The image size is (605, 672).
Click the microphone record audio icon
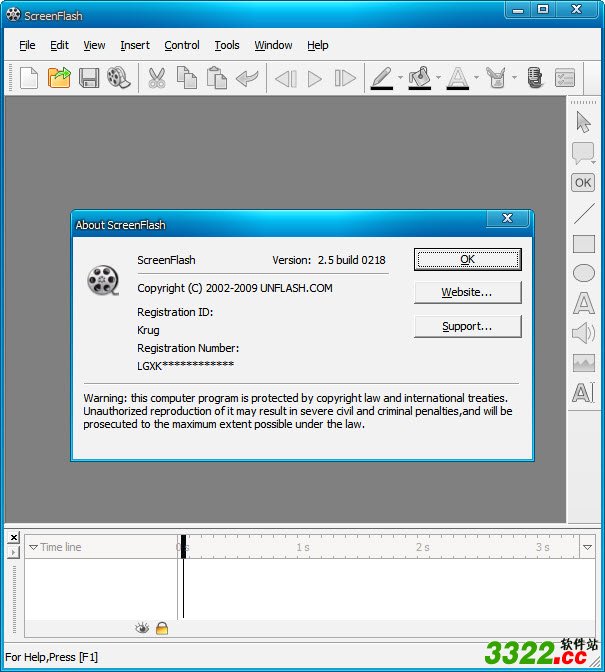535,78
